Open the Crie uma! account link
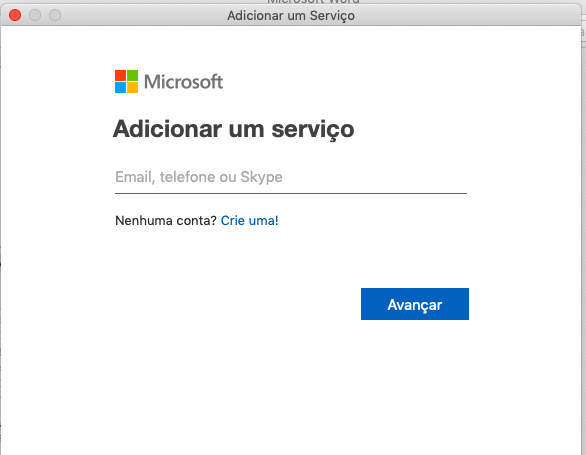The height and width of the screenshot is (455, 586). coord(250,221)
